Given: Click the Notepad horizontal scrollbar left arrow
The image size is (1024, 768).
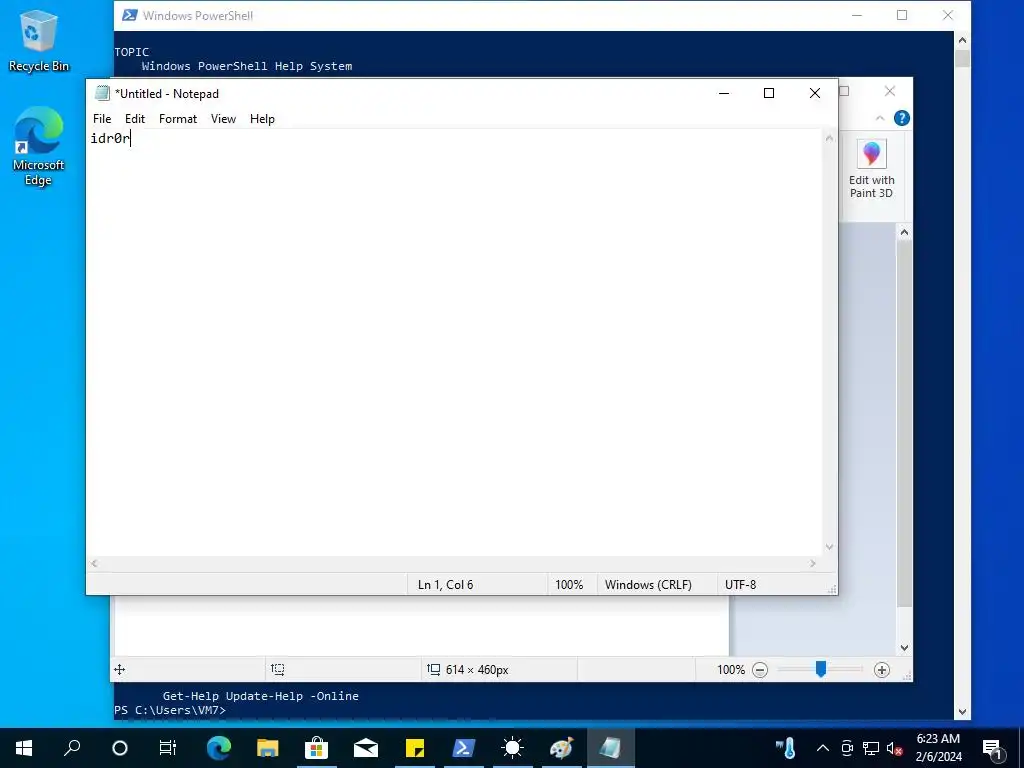Looking at the screenshot, I should tap(95, 564).
